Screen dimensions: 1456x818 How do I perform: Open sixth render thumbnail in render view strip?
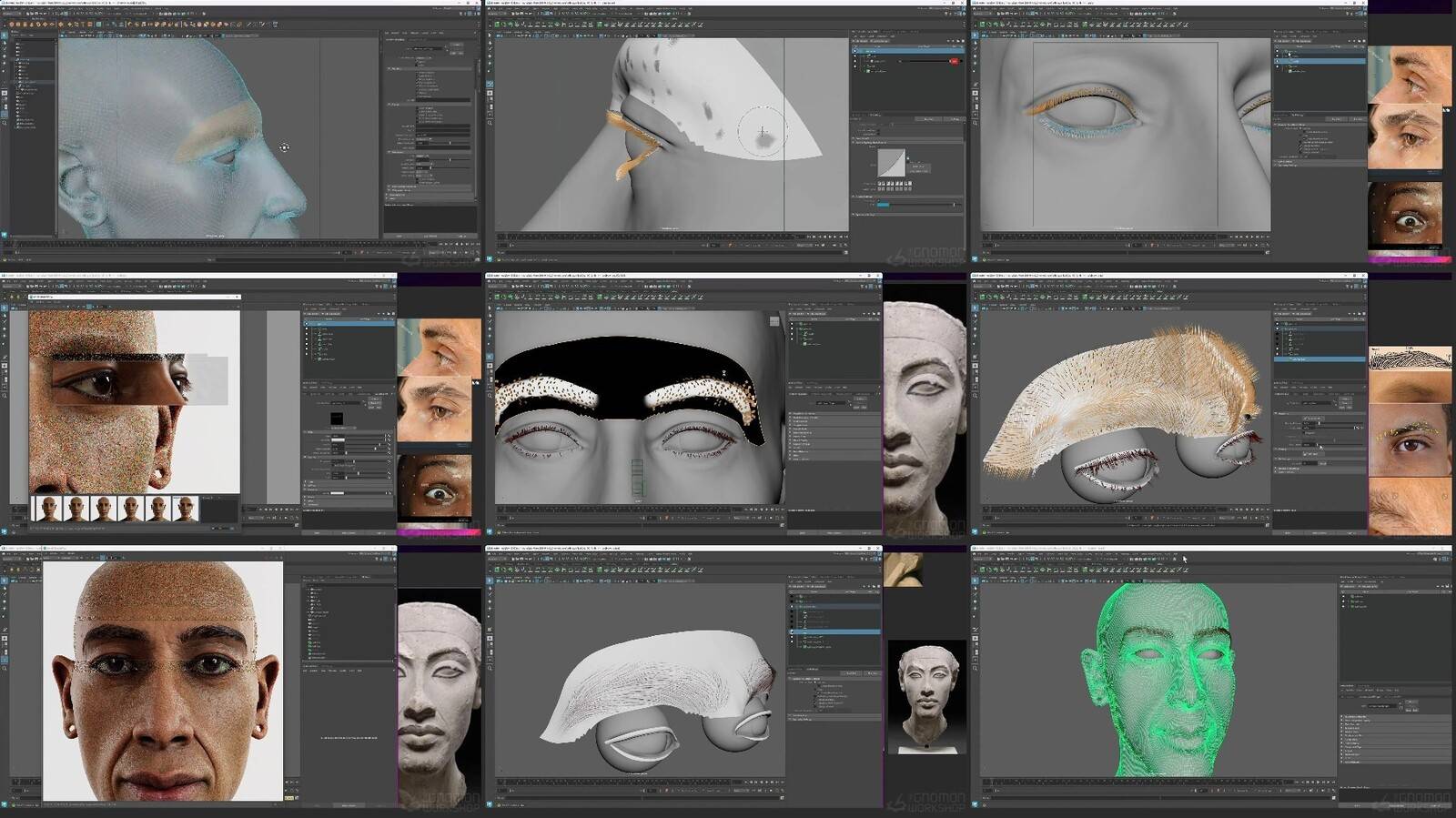[186, 509]
